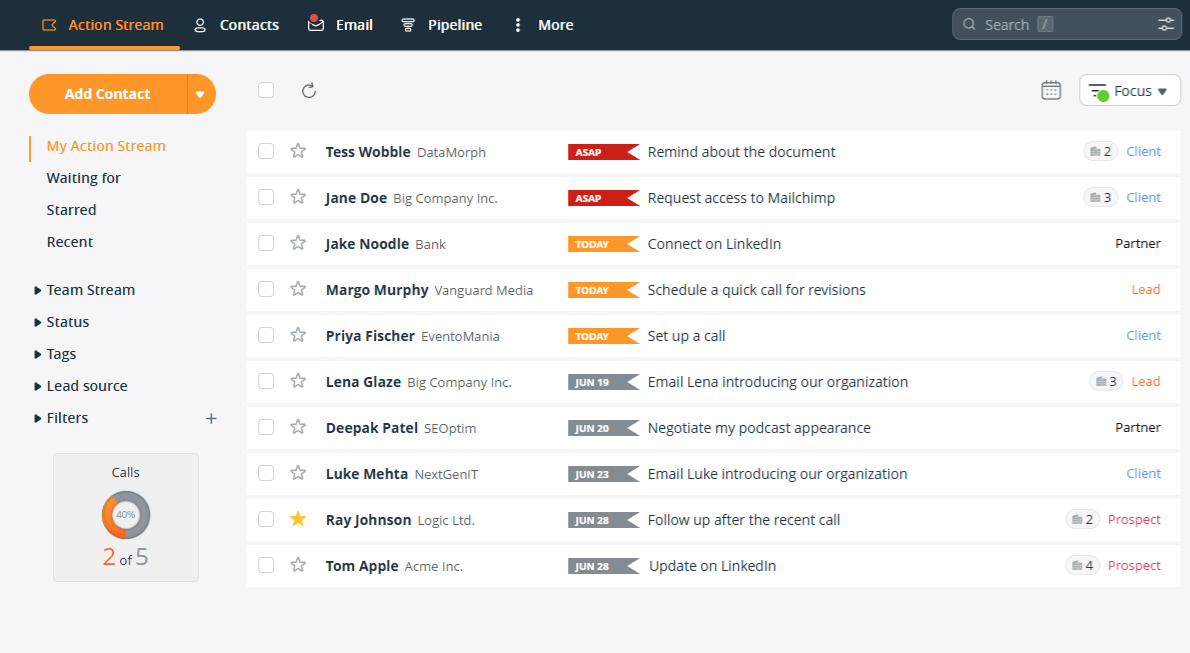
Task: Check the Jane Doe row checkbox
Action: click(266, 197)
